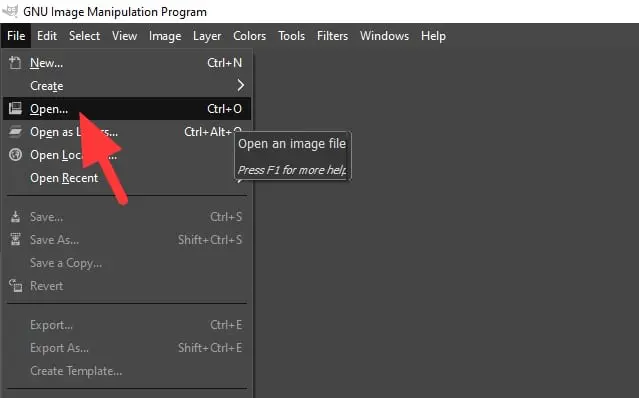639x398 pixels.
Task: Select Open Location... entry
Action: point(127,155)
